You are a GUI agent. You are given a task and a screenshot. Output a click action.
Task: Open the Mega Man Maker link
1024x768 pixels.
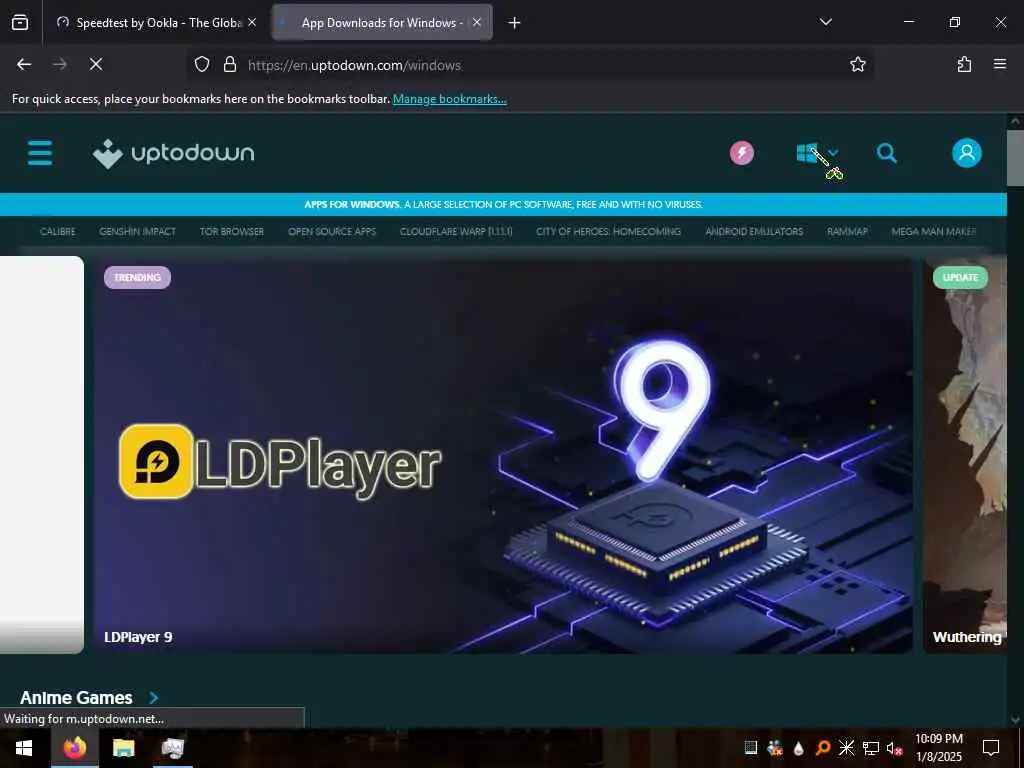tap(934, 231)
